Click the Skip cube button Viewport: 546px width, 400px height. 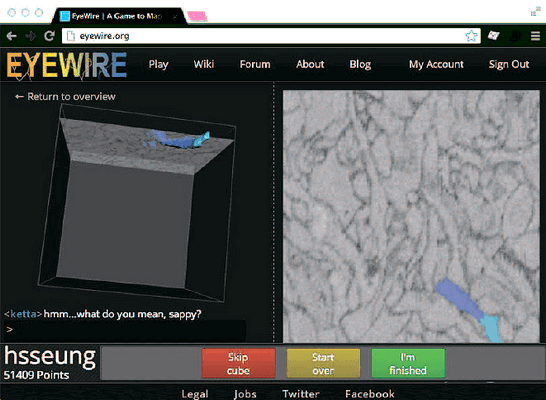pos(239,363)
